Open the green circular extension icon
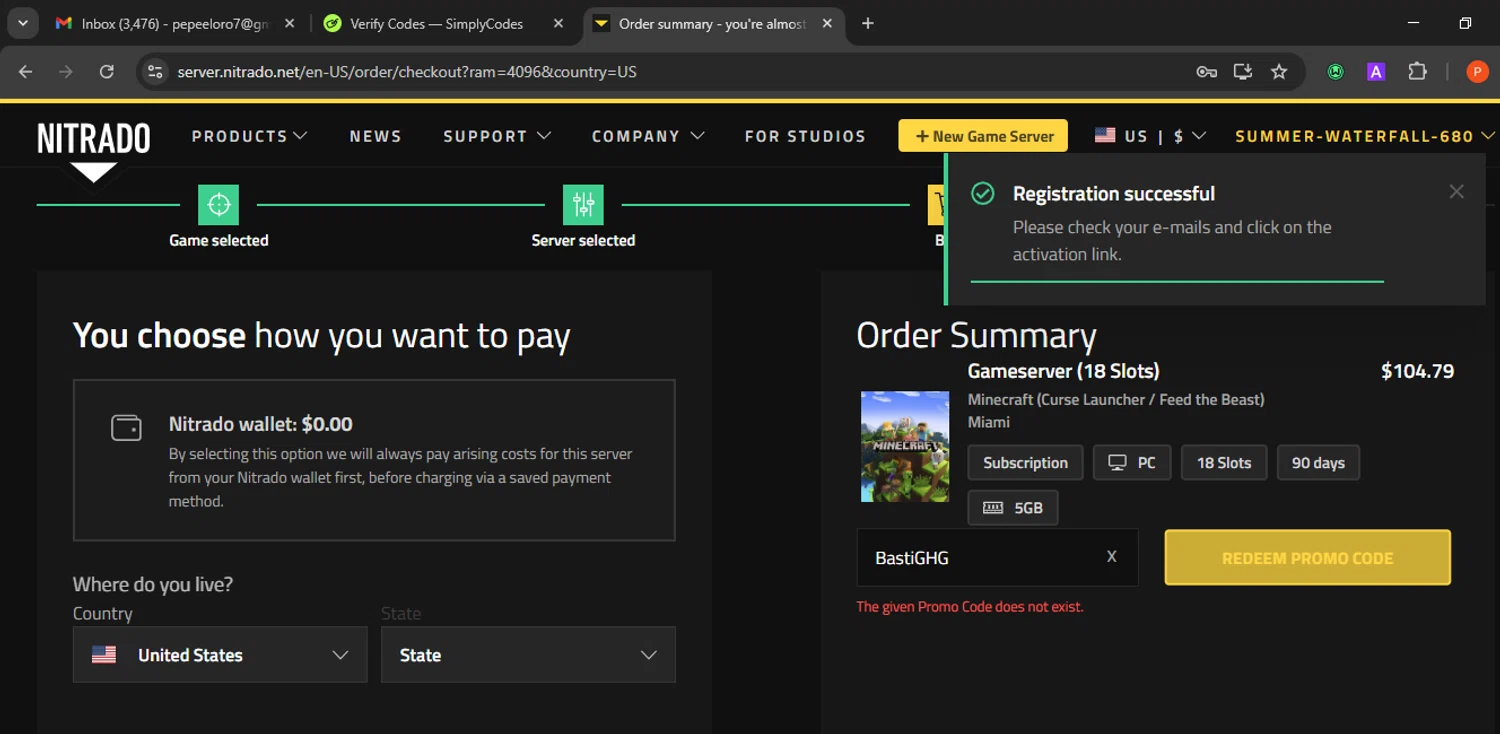Viewport: 1500px width, 734px height. pyautogui.click(x=1336, y=72)
